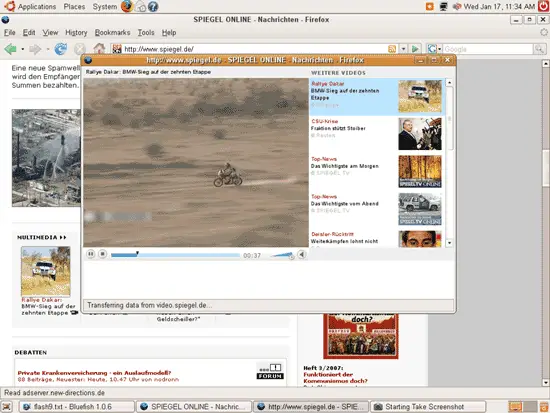The height and width of the screenshot is (413, 550).
Task: Click the red power/logout icon
Action: (x=543, y=6)
